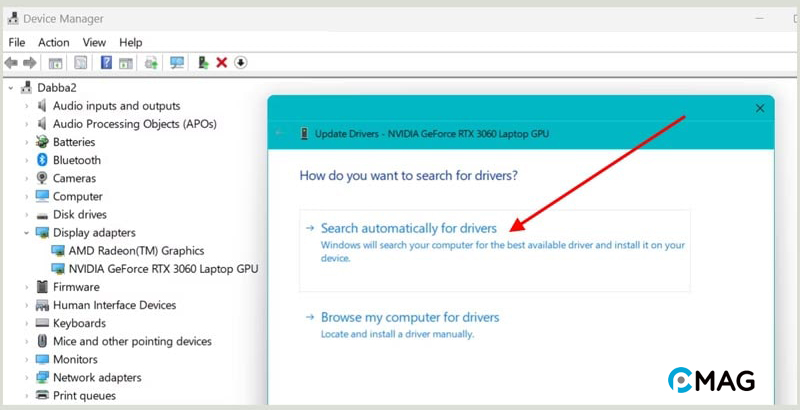Image resolution: width=800 pixels, height=410 pixels.
Task: Select the Bluetooth icon in device tree
Action: [x=42, y=160]
